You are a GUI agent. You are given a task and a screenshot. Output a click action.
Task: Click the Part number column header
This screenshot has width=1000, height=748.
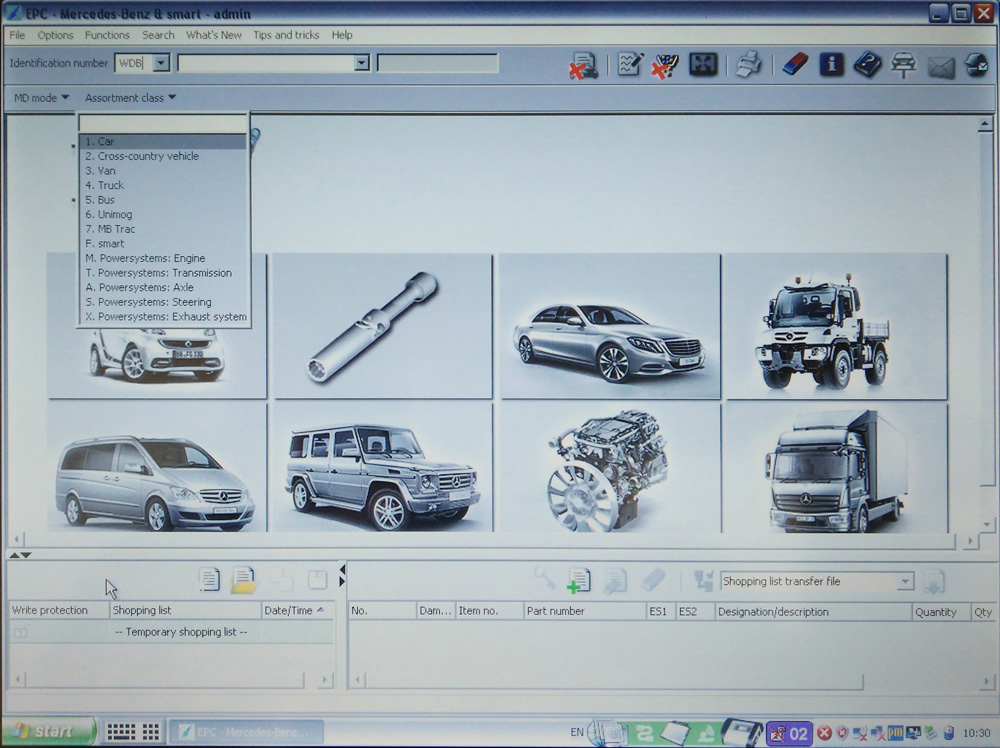[584, 611]
